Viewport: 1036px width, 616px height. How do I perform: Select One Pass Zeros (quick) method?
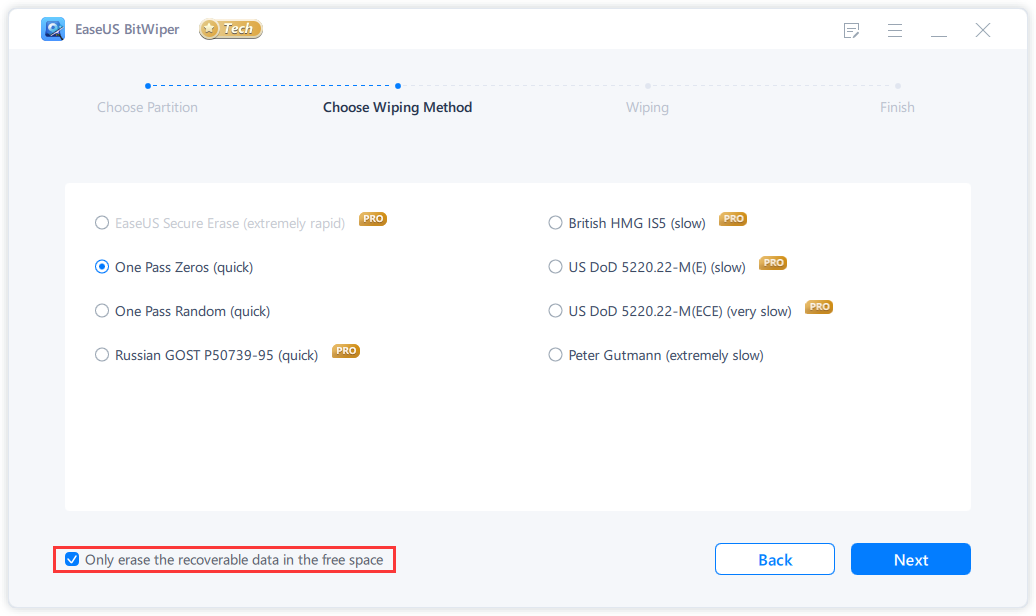(x=102, y=267)
